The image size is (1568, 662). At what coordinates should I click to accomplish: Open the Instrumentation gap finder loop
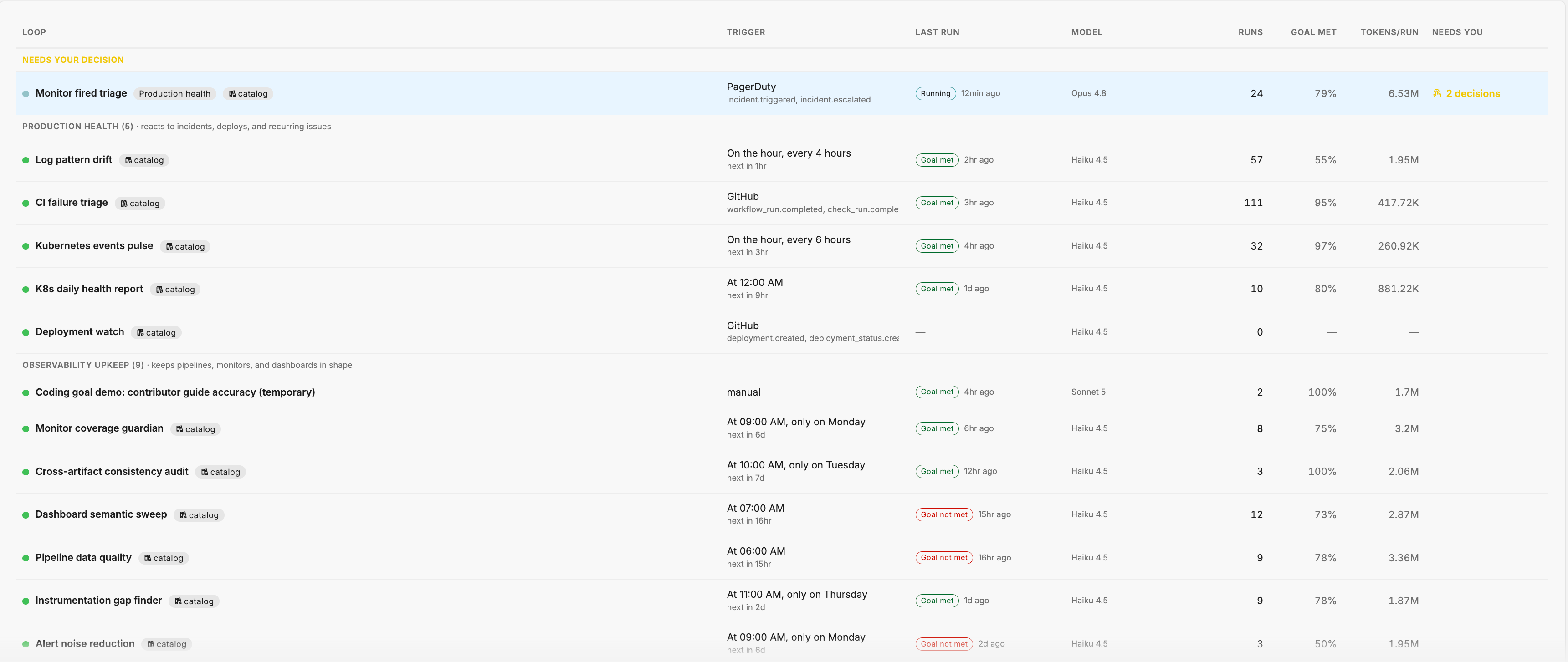pos(98,600)
